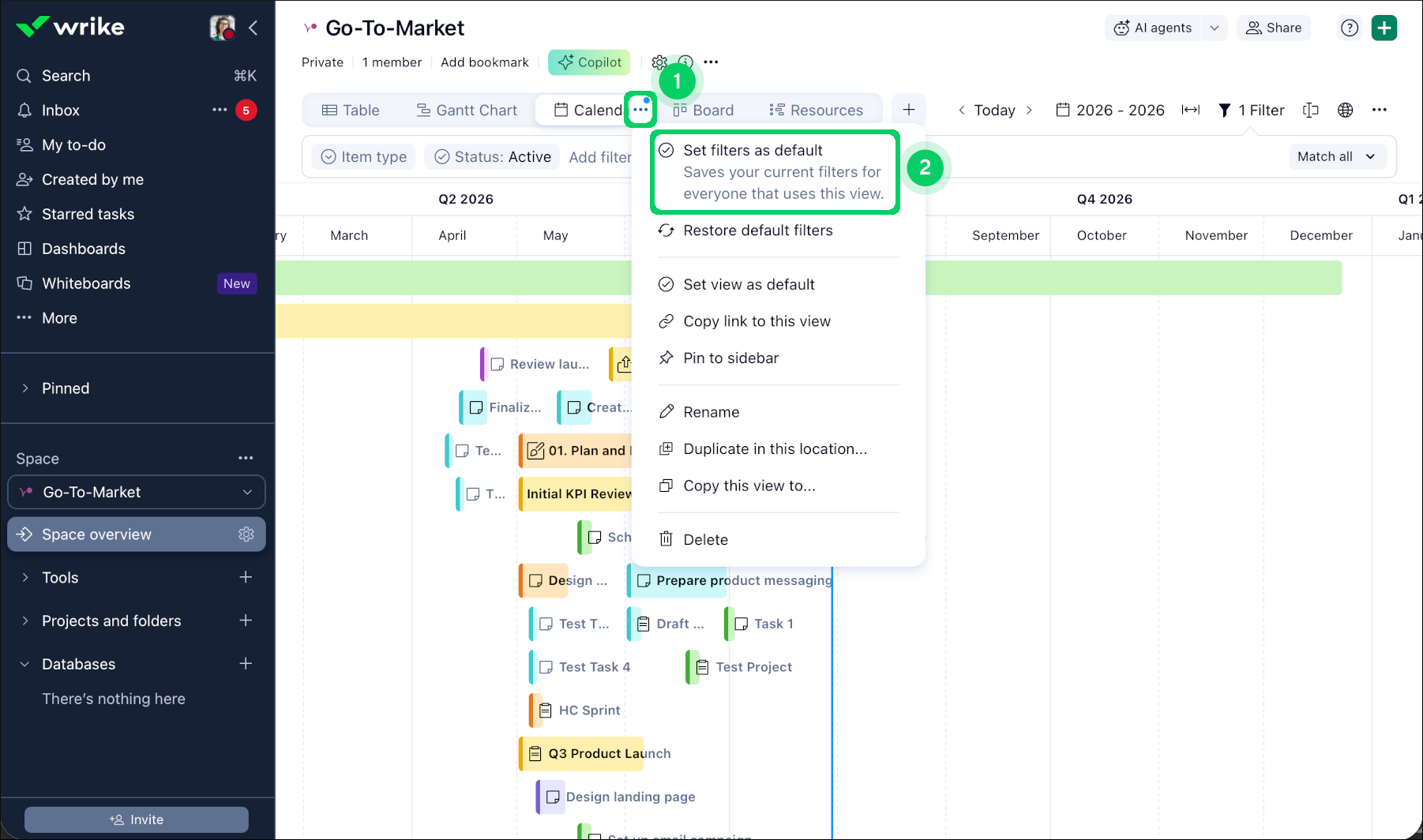Open the Design landing page task
The height and width of the screenshot is (840, 1423).
[617, 797]
